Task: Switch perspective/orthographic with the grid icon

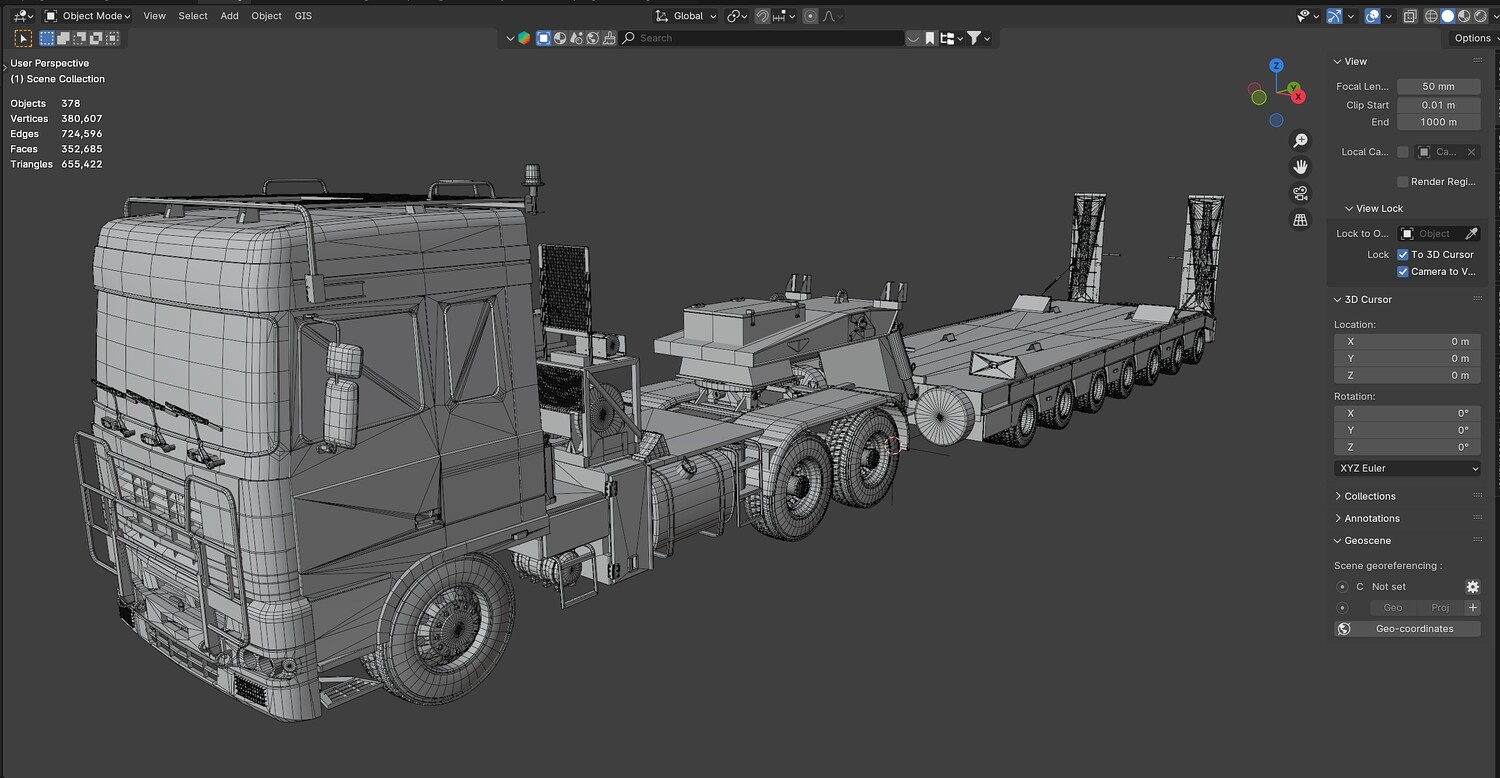Action: tap(1300, 219)
